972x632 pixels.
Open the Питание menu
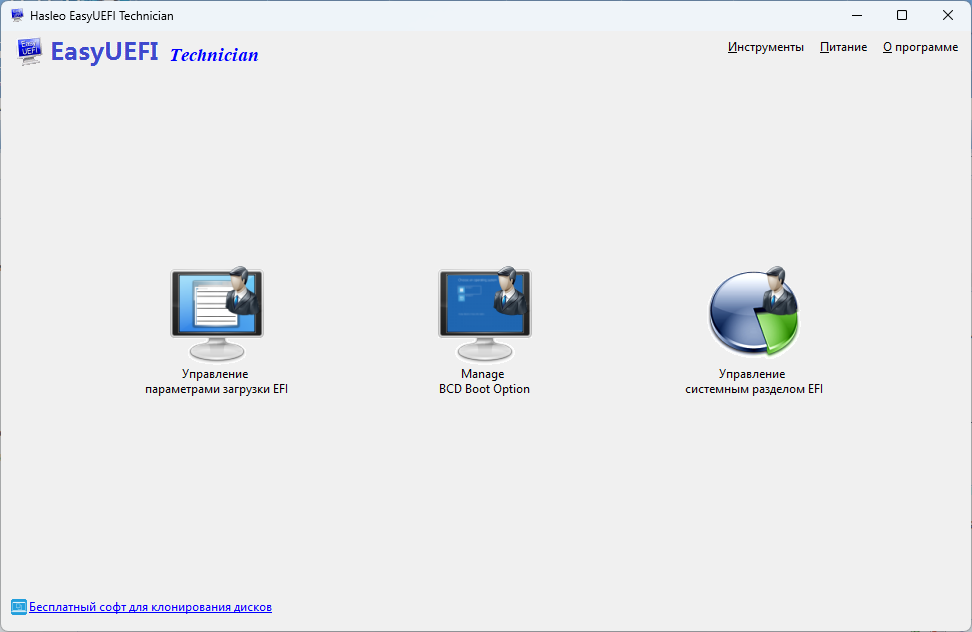coord(843,47)
